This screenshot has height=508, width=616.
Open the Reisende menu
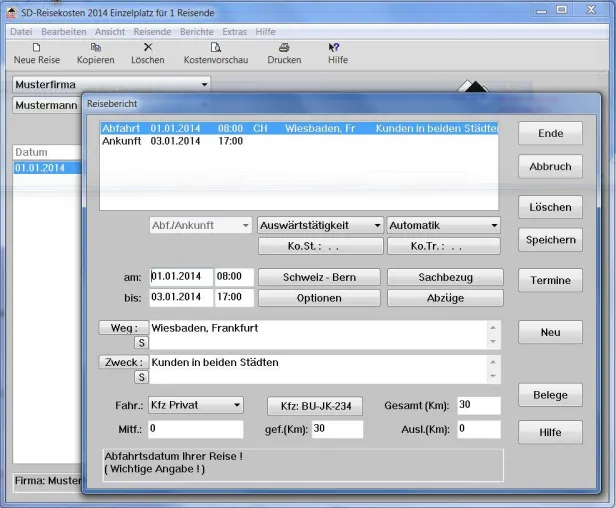(x=152, y=32)
